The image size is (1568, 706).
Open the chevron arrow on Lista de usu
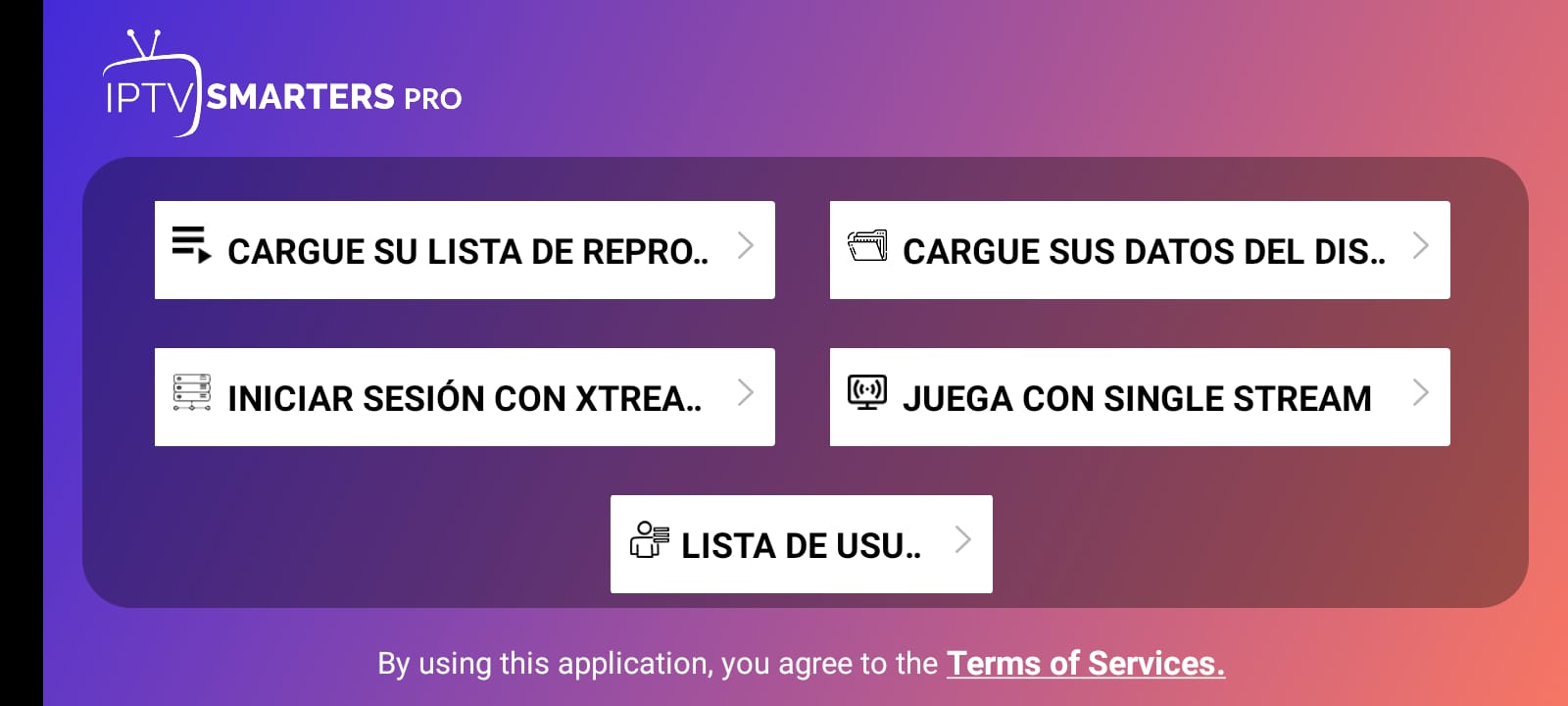[x=963, y=539]
